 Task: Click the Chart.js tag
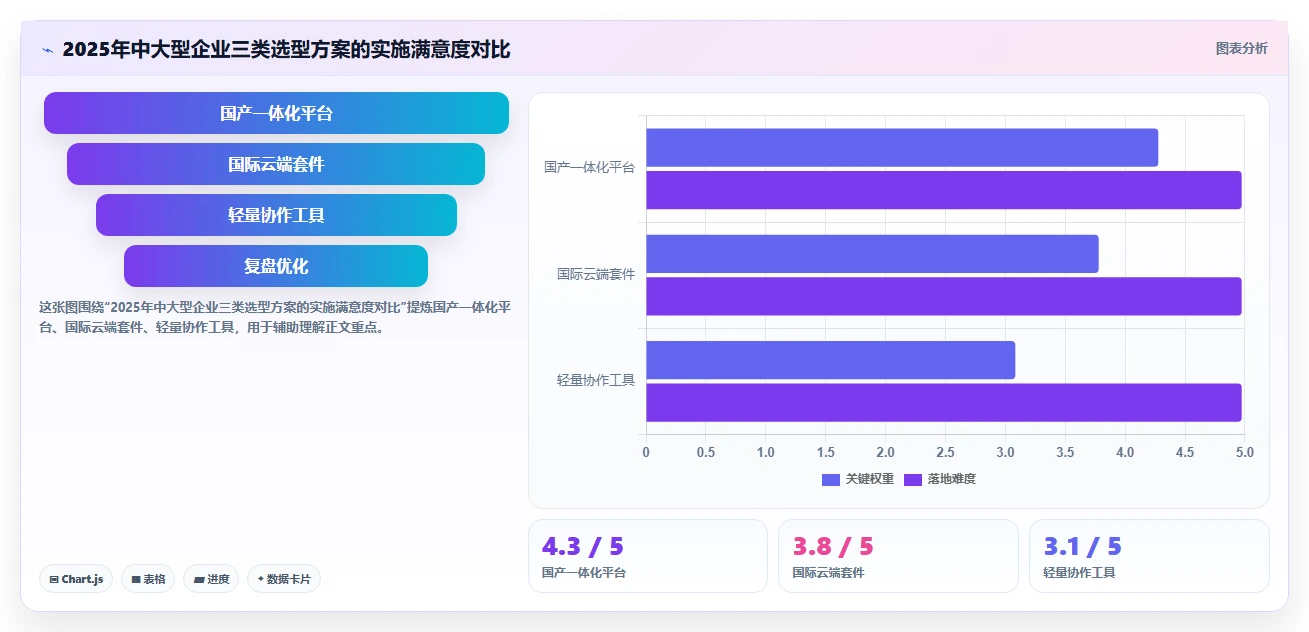click(77, 579)
